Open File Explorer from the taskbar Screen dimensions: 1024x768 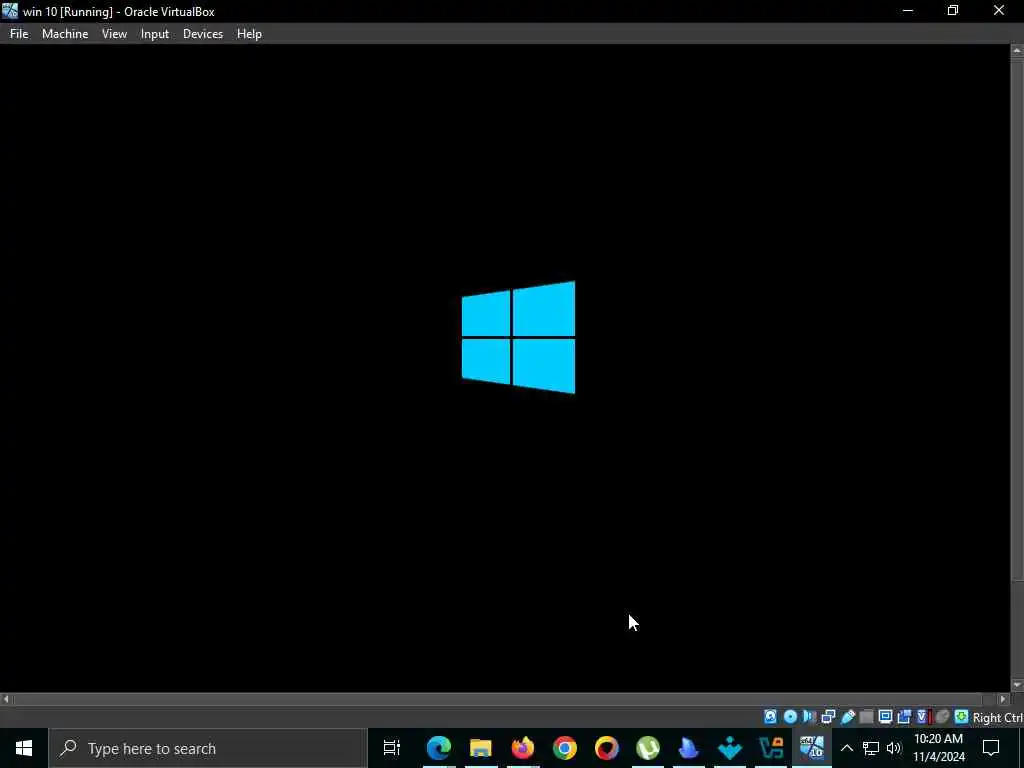coord(481,748)
